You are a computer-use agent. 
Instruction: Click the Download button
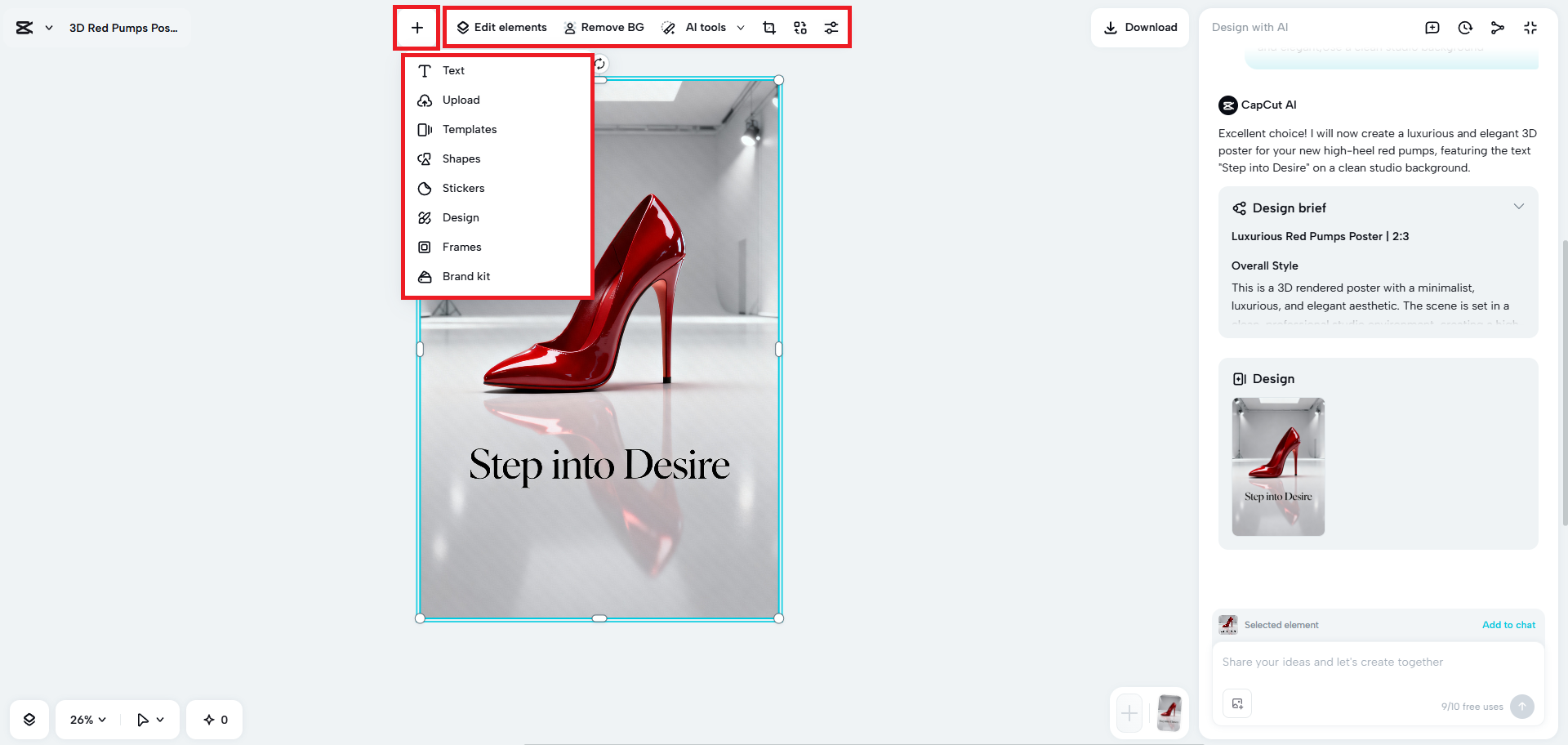coord(1139,27)
